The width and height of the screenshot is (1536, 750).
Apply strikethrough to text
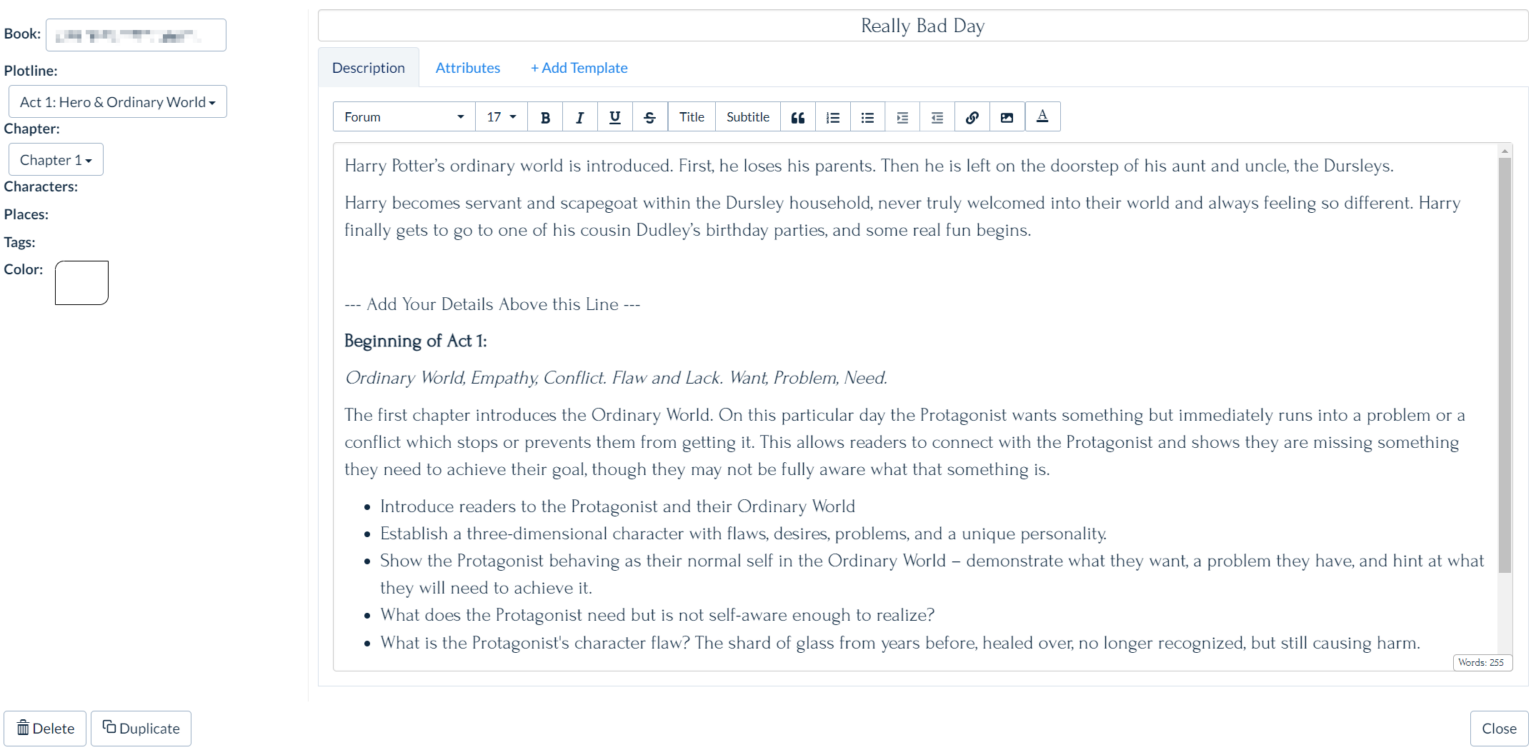point(649,116)
